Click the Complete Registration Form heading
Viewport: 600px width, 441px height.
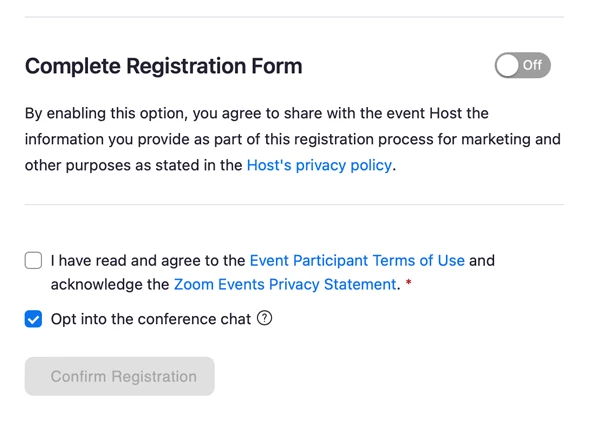163,67
